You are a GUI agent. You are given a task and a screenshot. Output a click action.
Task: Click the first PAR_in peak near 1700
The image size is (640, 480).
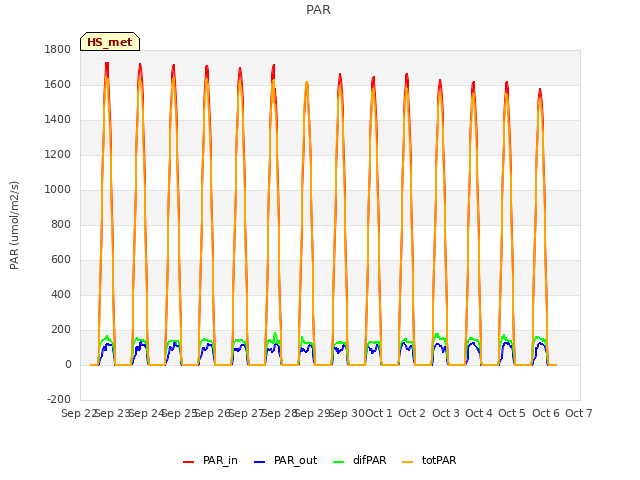point(107,65)
